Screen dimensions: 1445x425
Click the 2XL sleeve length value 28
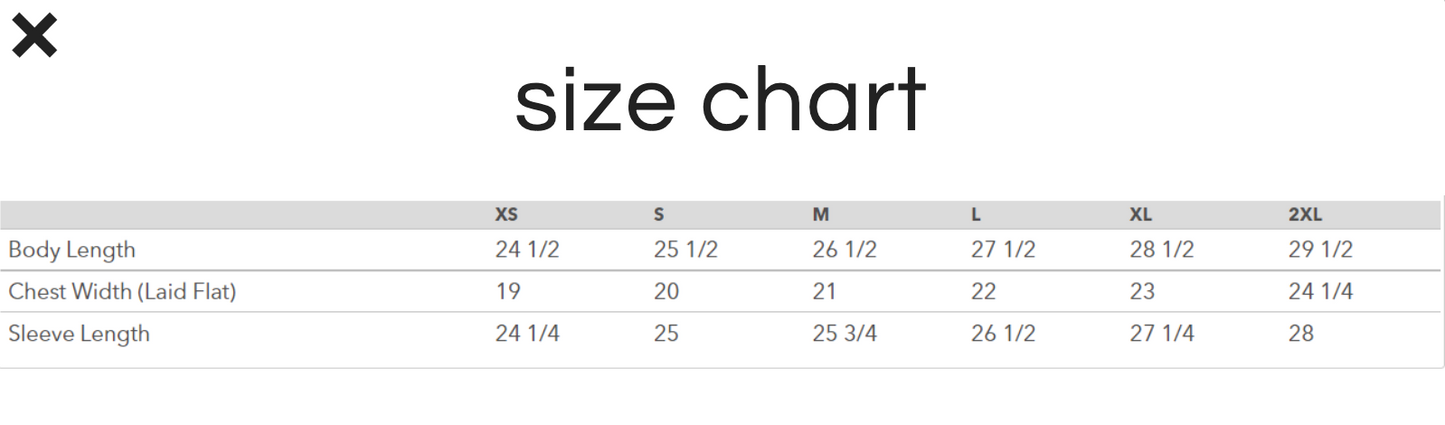(1301, 334)
